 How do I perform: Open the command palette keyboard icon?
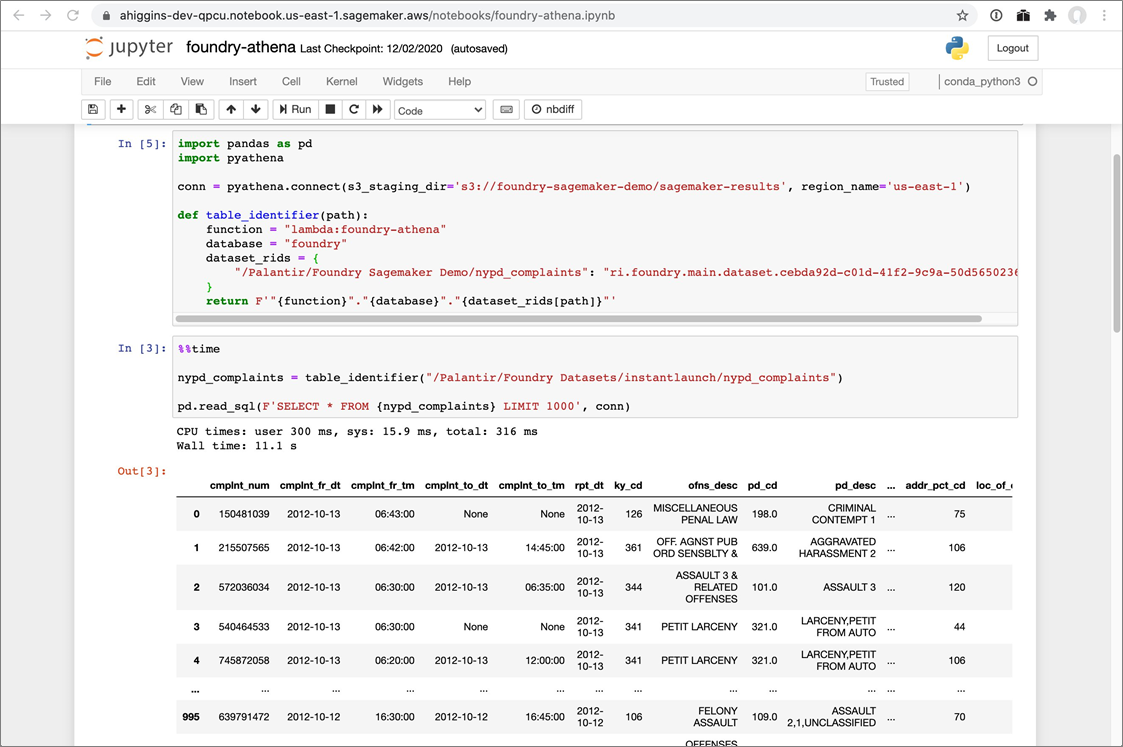pyautogui.click(x=506, y=110)
